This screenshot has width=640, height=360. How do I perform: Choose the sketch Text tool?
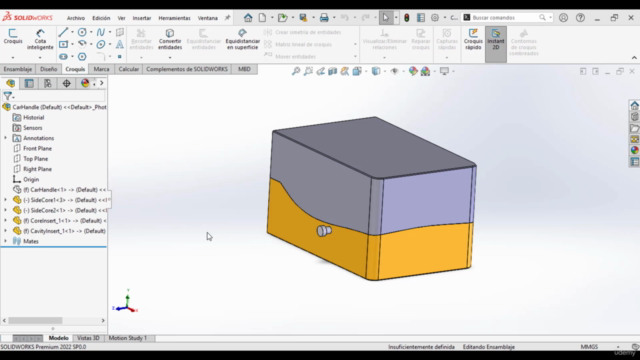(x=120, y=44)
